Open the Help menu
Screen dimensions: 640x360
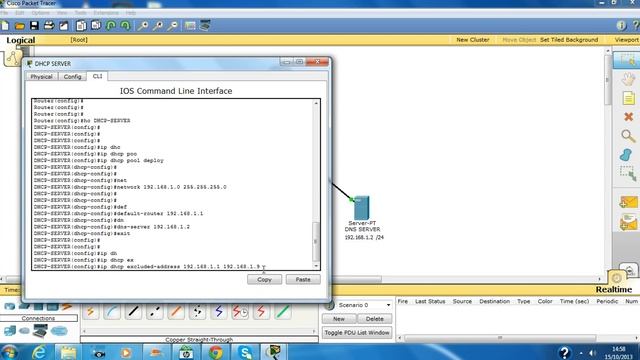pos(131,13)
